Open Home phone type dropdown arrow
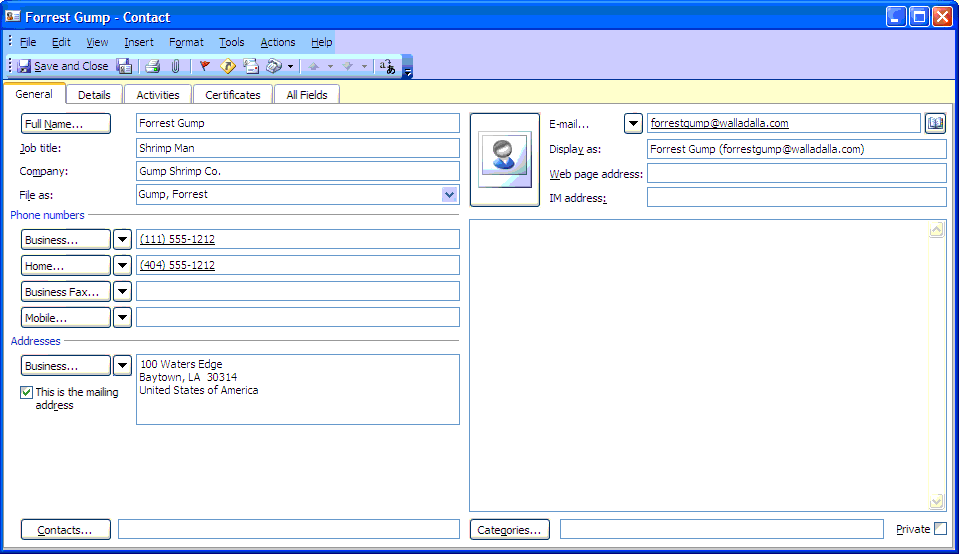 [122, 266]
